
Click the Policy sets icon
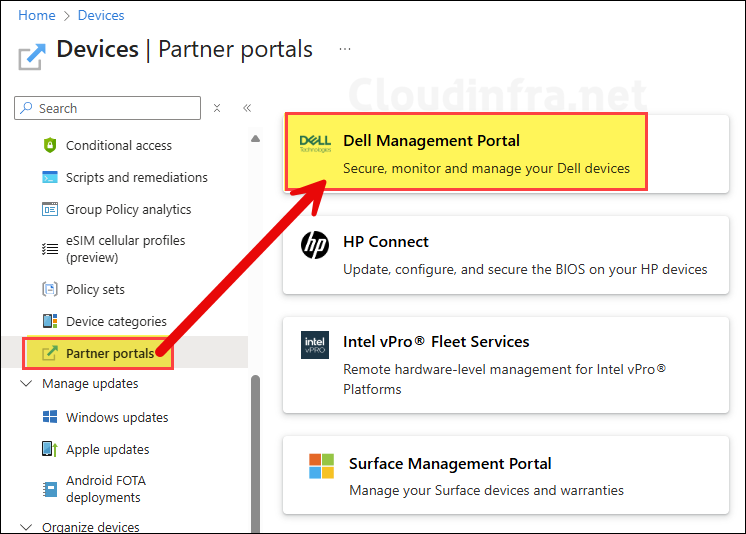(x=49, y=289)
